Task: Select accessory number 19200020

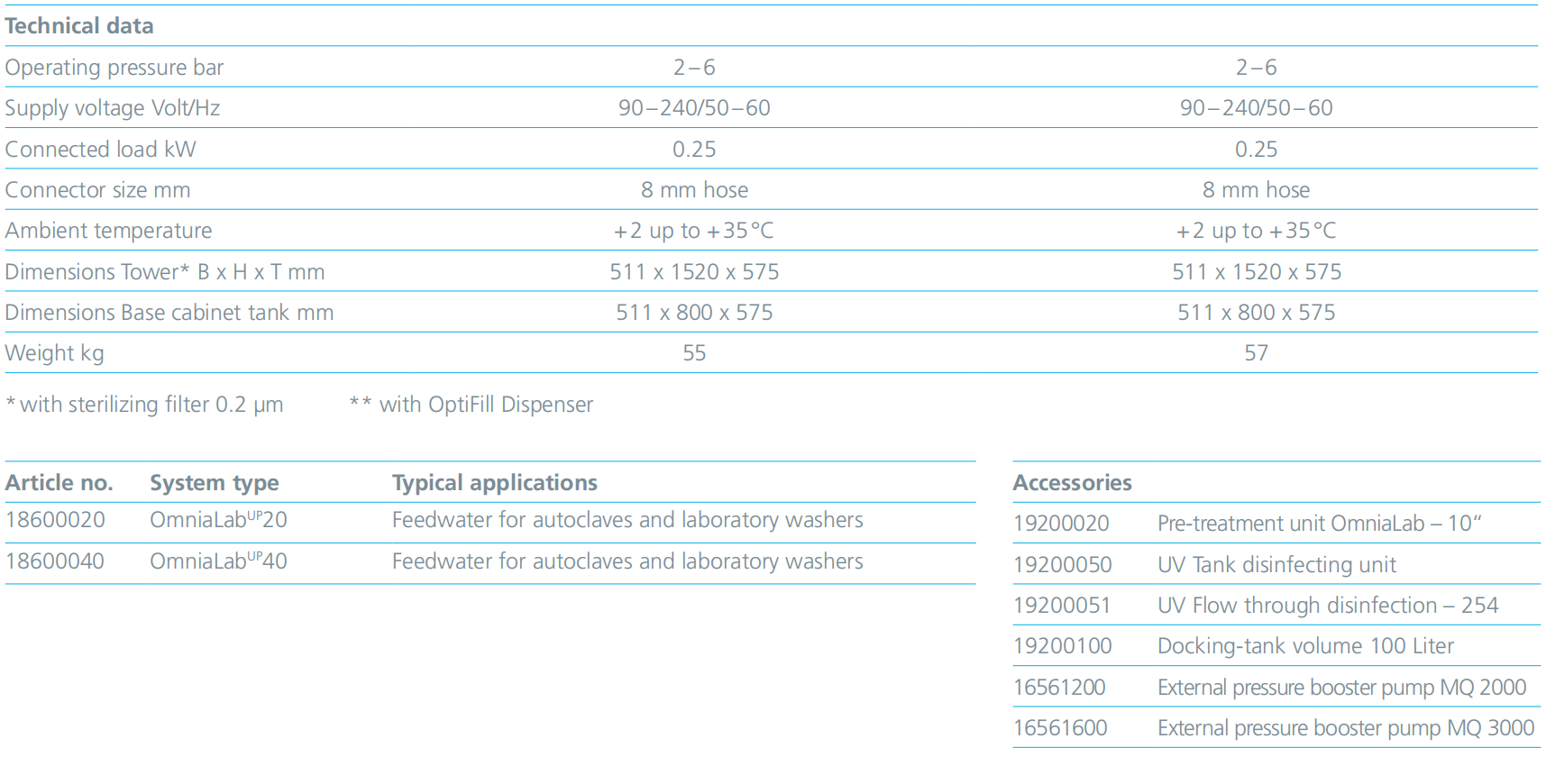Action: [1061, 524]
